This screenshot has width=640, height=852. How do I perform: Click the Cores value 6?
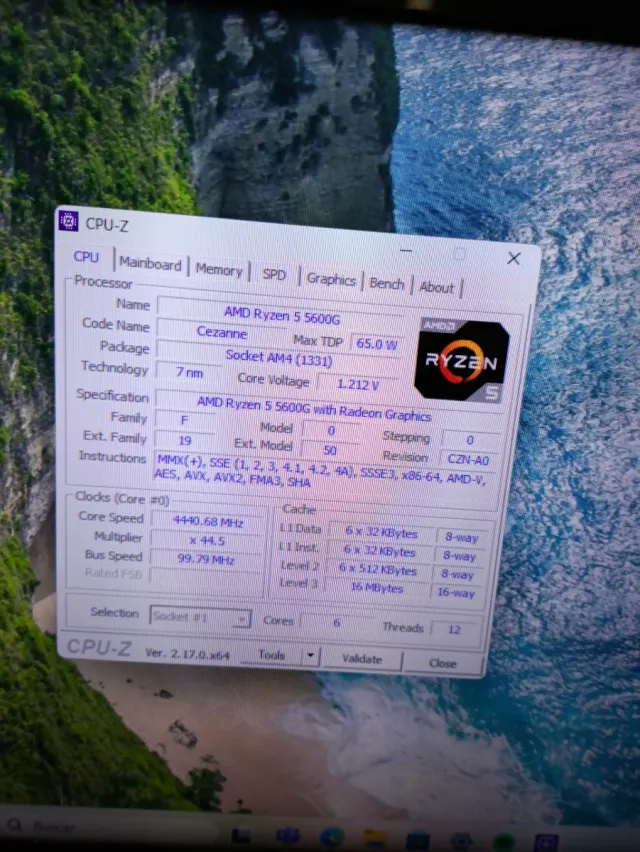point(336,623)
